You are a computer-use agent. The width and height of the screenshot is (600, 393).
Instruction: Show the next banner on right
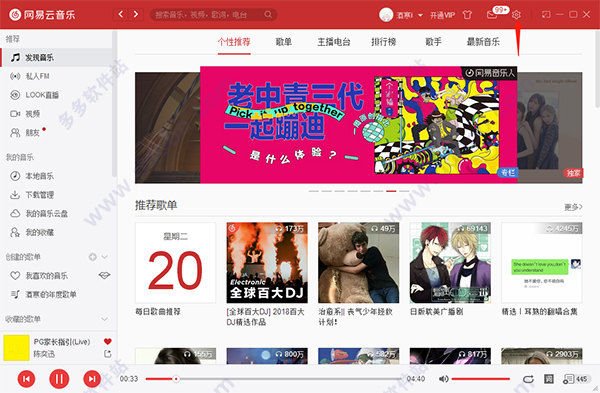coord(550,128)
